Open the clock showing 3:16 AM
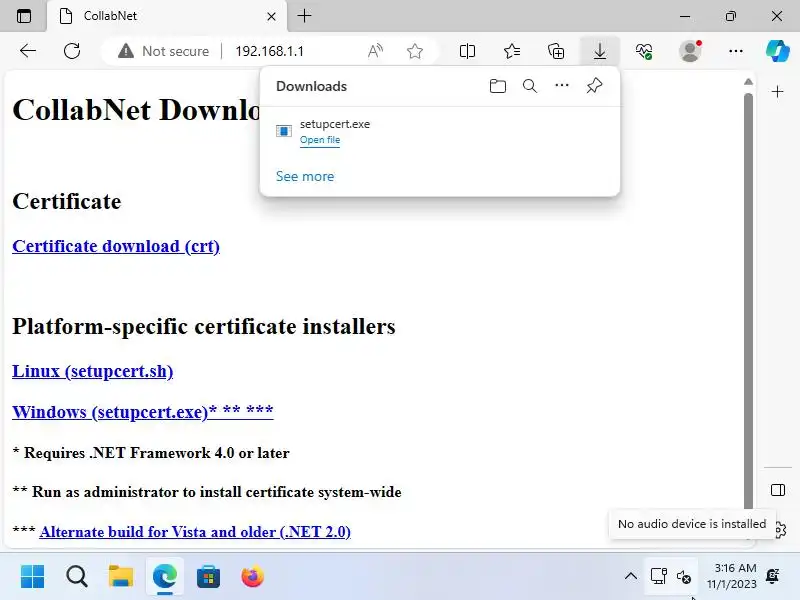 (x=733, y=576)
